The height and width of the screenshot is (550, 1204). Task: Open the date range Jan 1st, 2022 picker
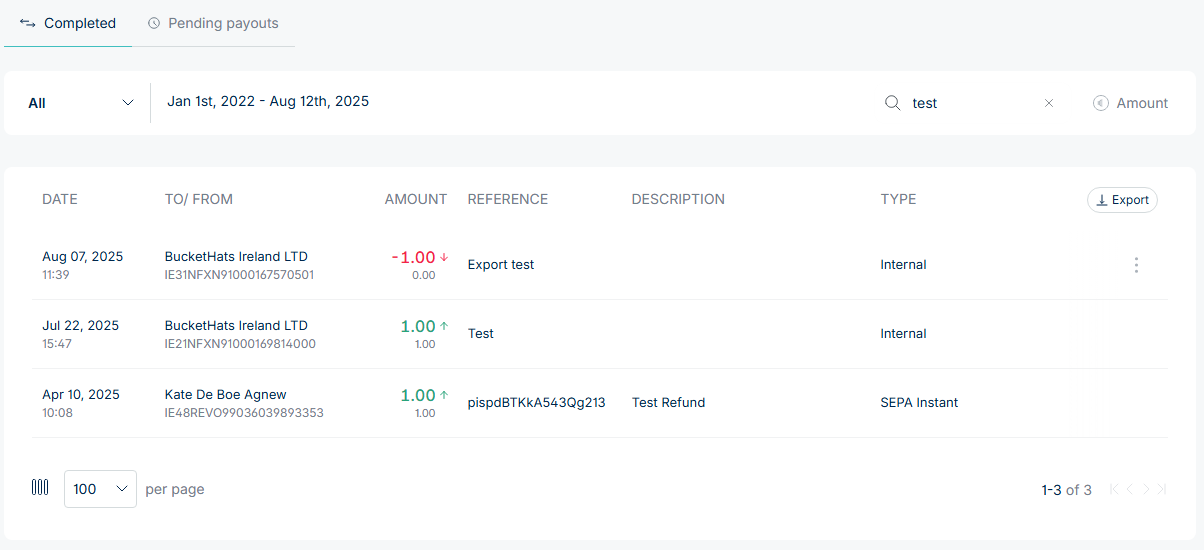(268, 101)
